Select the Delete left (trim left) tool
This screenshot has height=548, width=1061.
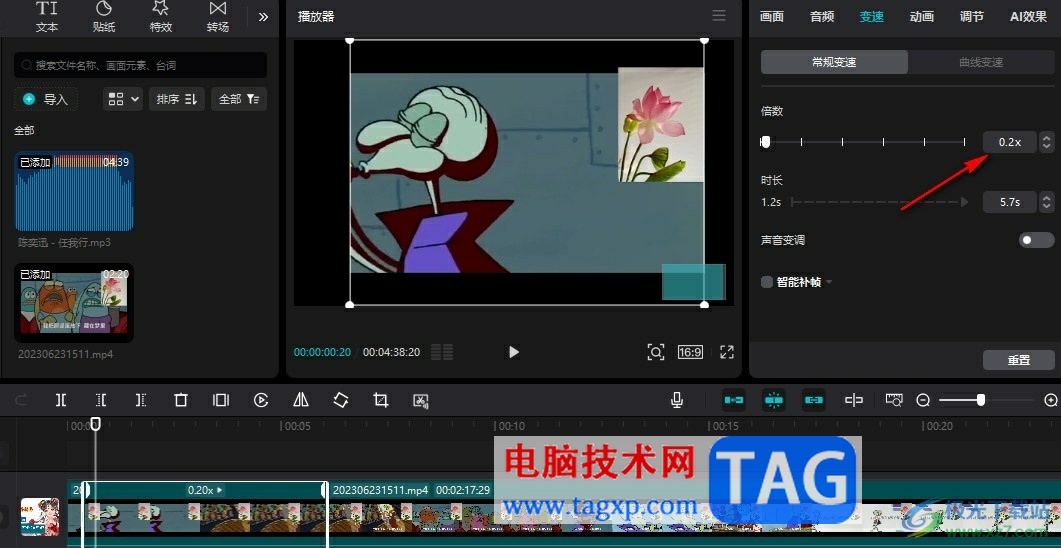pyautogui.click(x=101, y=400)
